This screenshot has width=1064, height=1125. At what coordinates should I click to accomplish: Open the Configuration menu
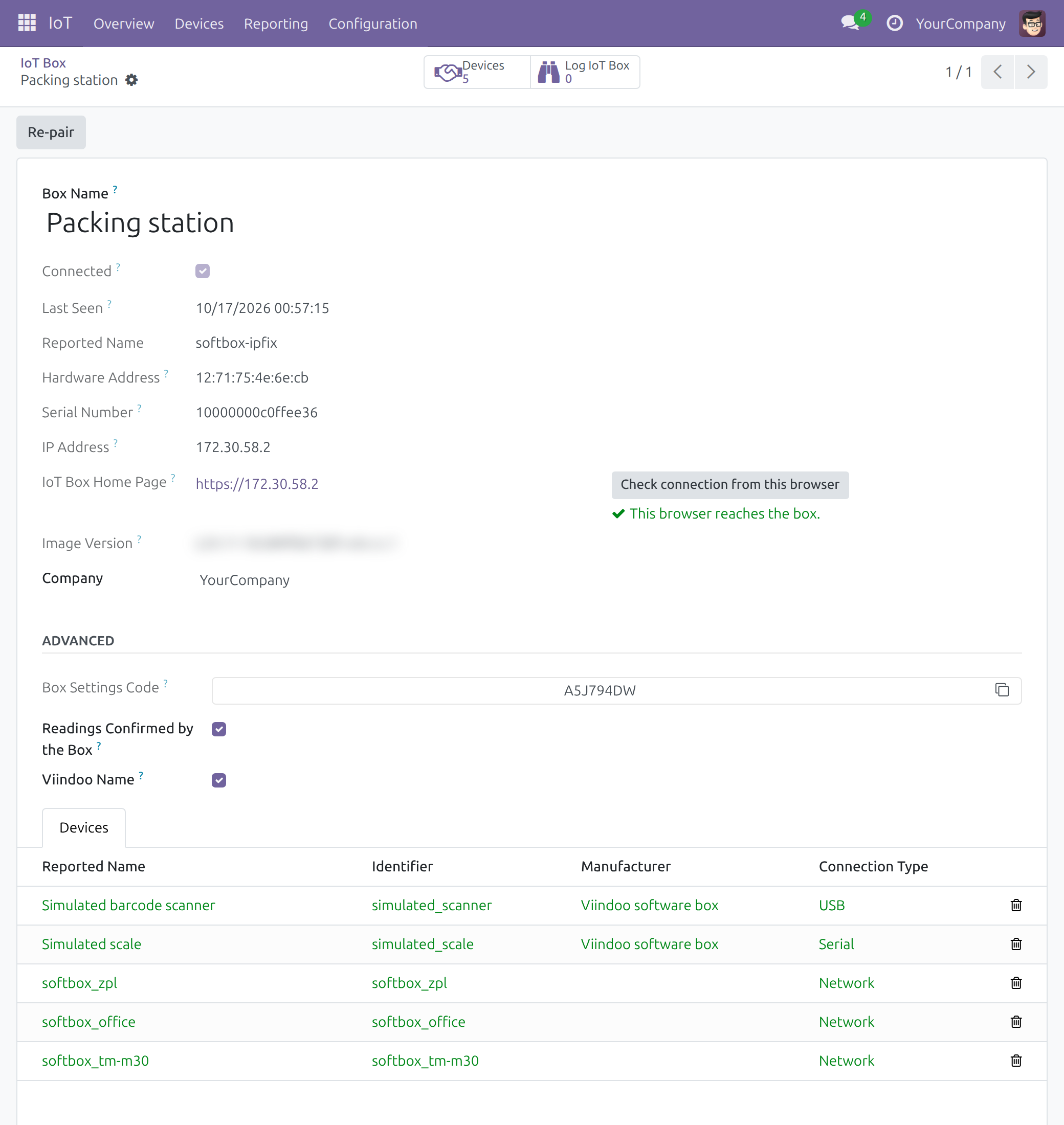(x=373, y=24)
